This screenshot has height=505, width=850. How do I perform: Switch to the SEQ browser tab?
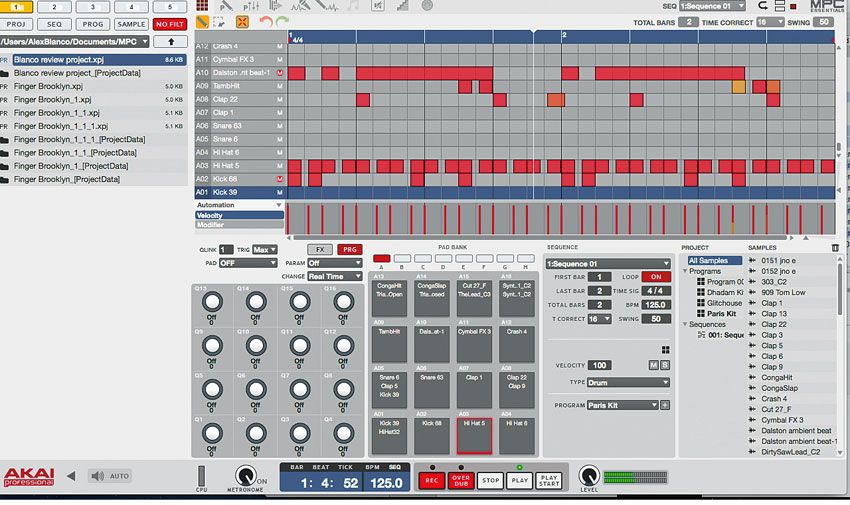pyautogui.click(x=55, y=24)
